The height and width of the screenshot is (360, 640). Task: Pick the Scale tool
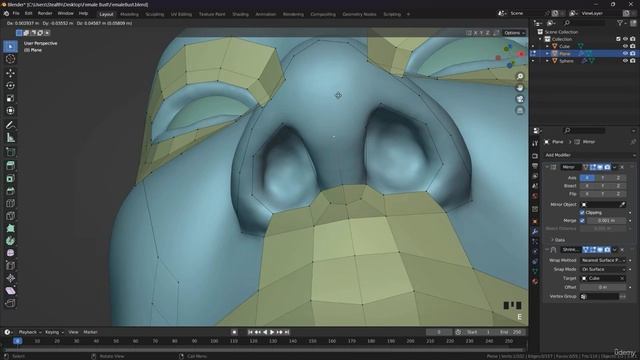click(x=10, y=98)
